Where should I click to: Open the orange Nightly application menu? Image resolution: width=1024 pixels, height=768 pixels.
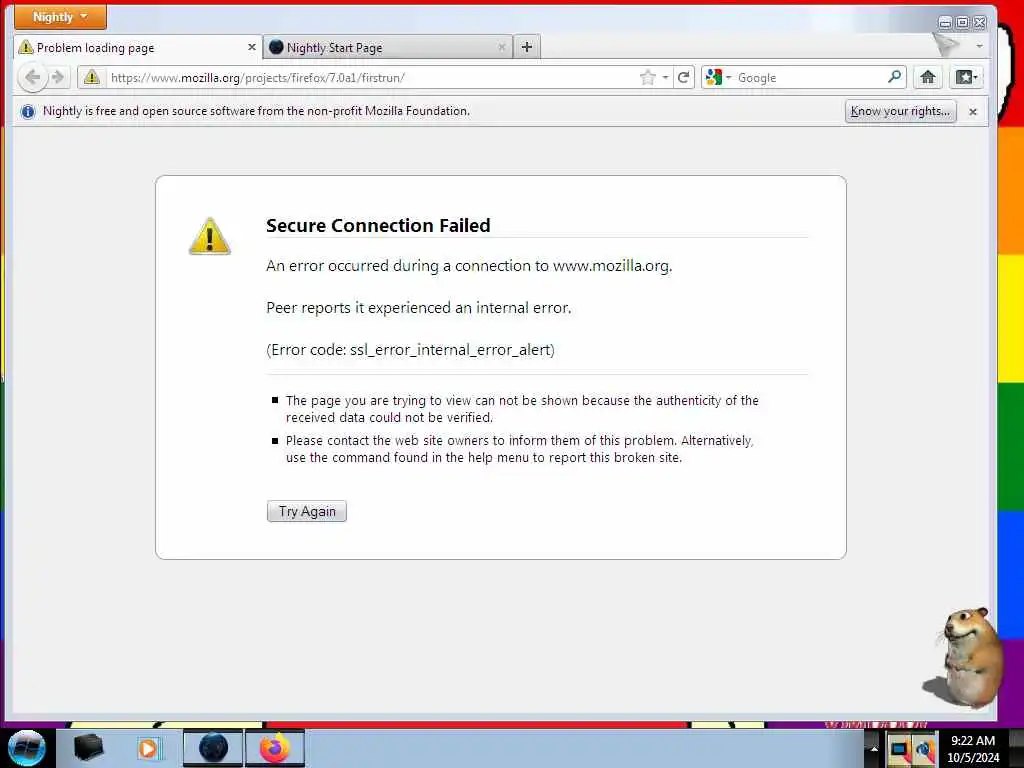(x=60, y=17)
